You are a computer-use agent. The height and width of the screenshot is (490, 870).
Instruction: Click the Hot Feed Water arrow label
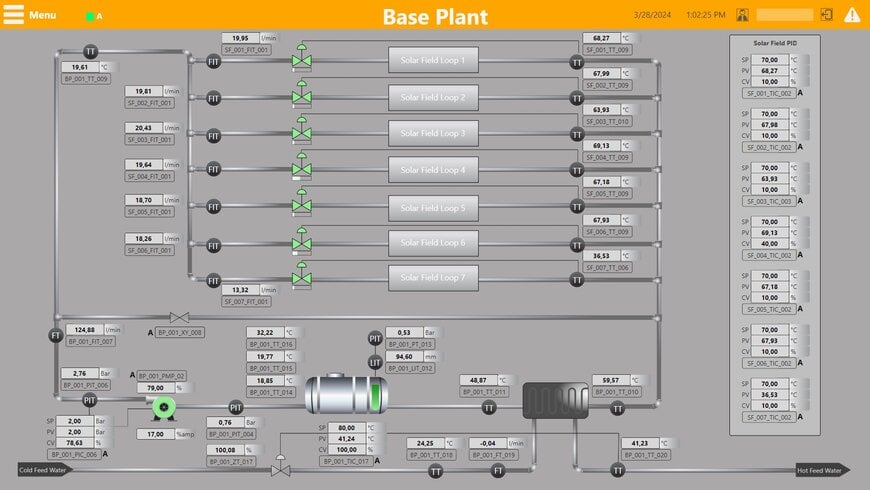[823, 470]
